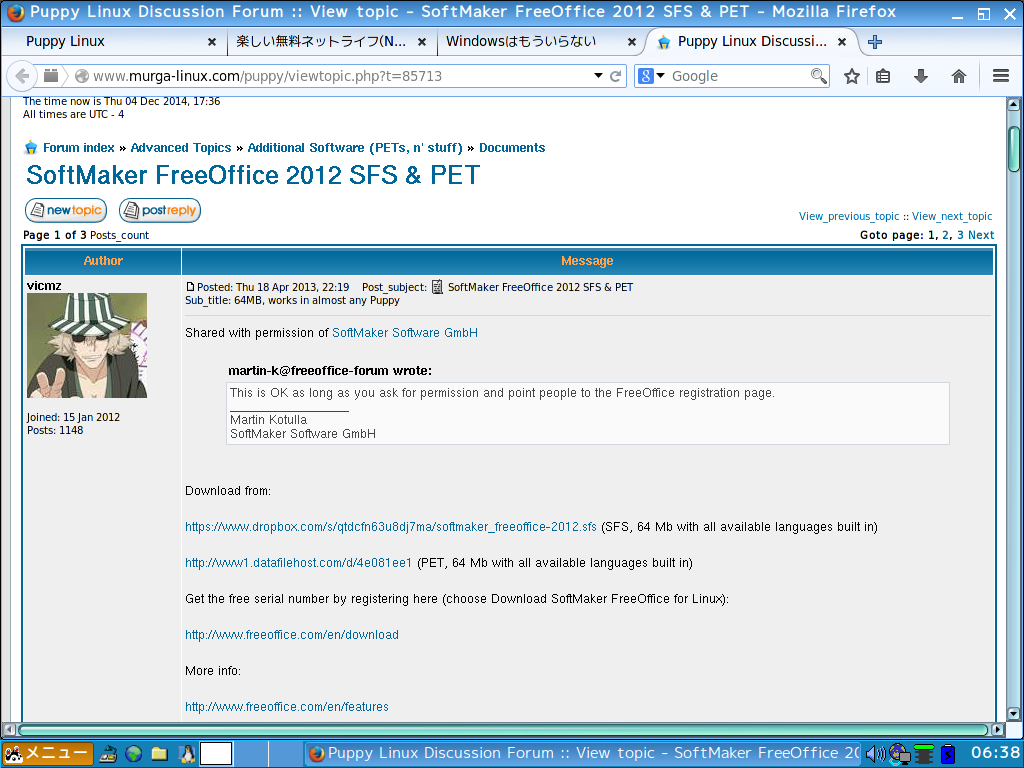1024x768 pixels.
Task: Click the back navigation arrow
Action: pos(22,76)
